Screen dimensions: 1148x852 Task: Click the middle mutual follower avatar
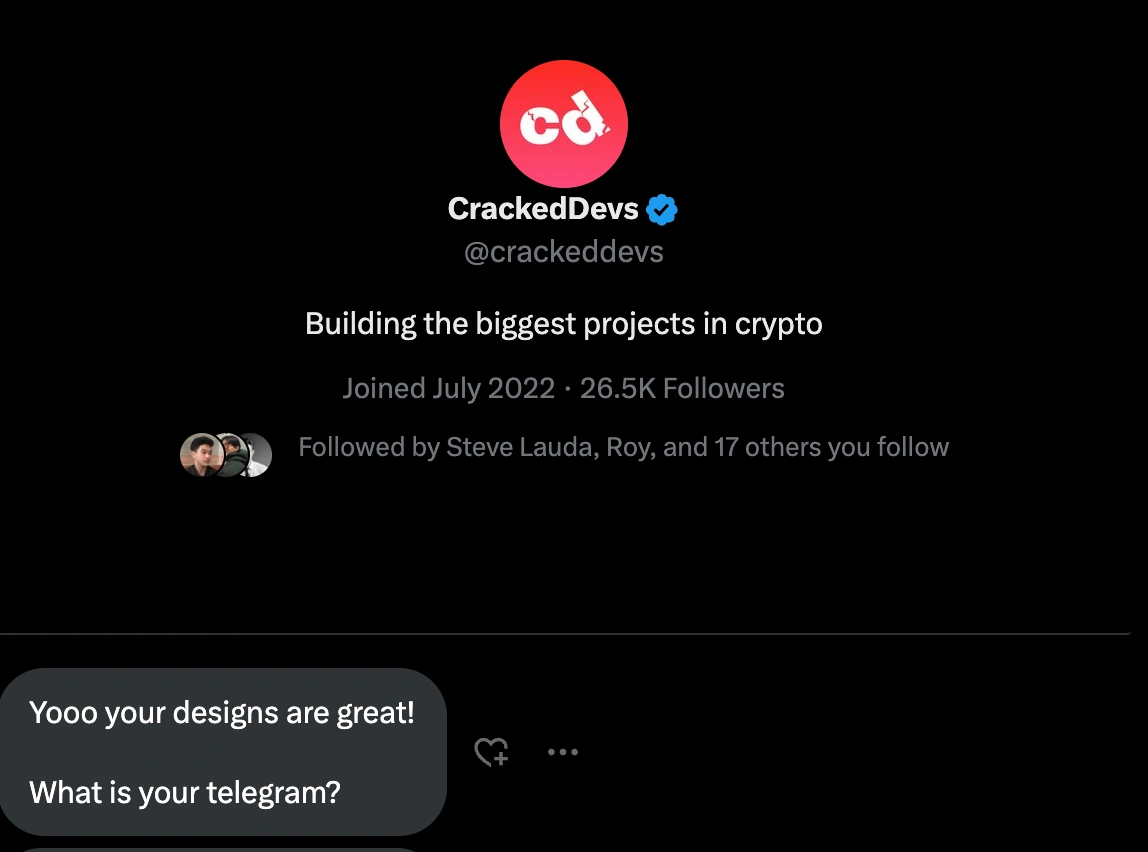(229, 455)
